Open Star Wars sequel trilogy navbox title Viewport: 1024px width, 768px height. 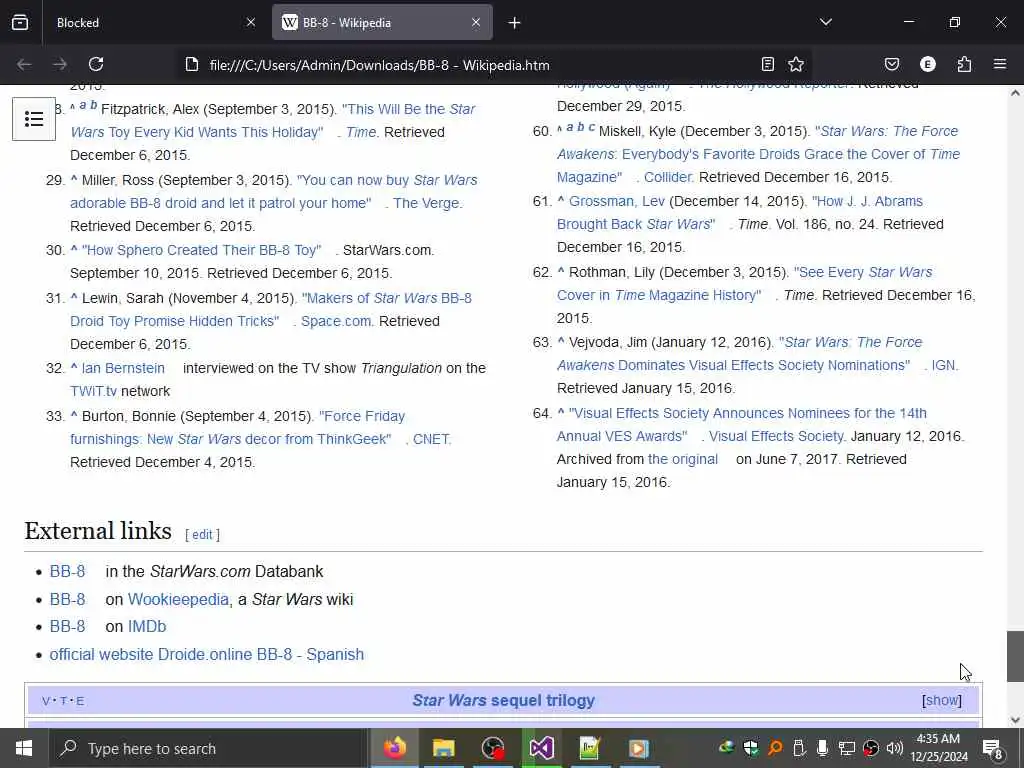coord(504,700)
